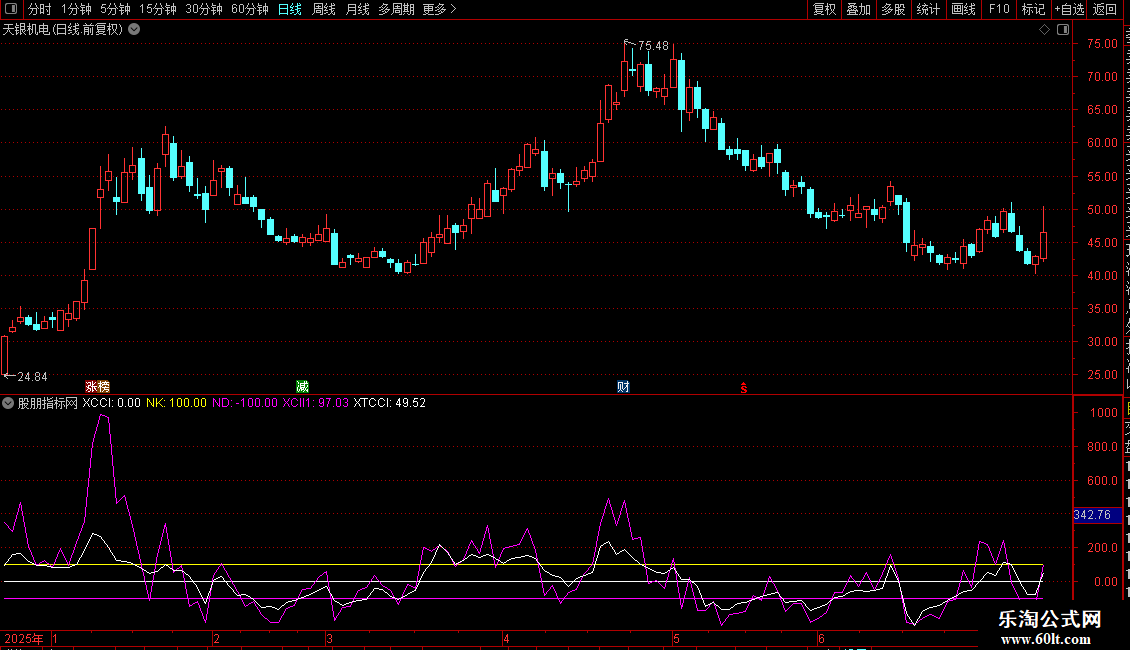Click the green 减 event marker
Image resolution: width=1130 pixels, height=650 pixels.
[302, 387]
